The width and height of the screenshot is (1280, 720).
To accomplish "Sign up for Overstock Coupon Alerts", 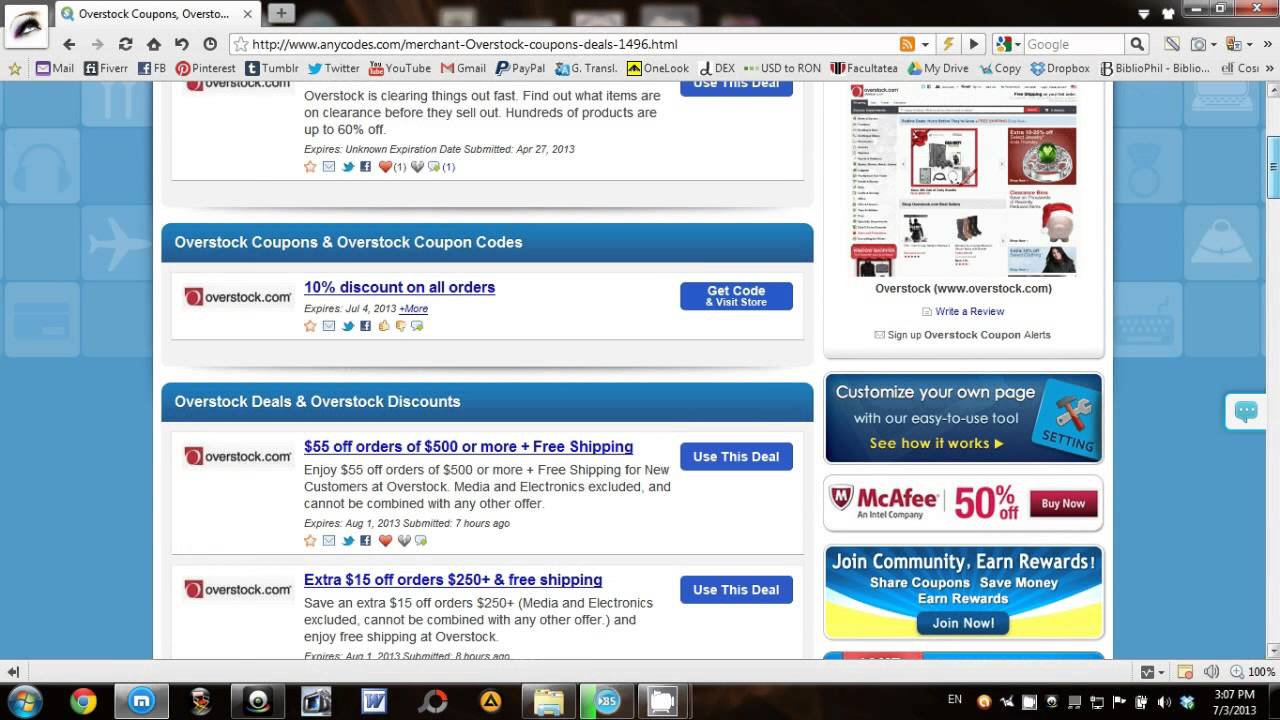I will pos(969,335).
